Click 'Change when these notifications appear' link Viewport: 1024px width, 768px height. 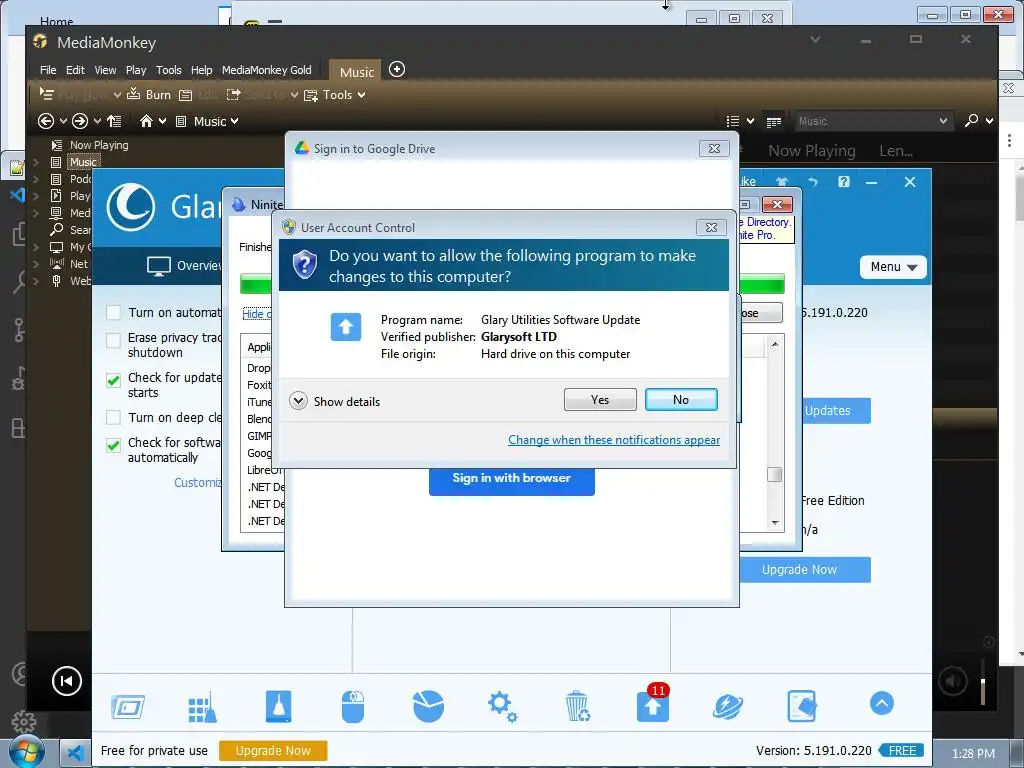point(614,440)
